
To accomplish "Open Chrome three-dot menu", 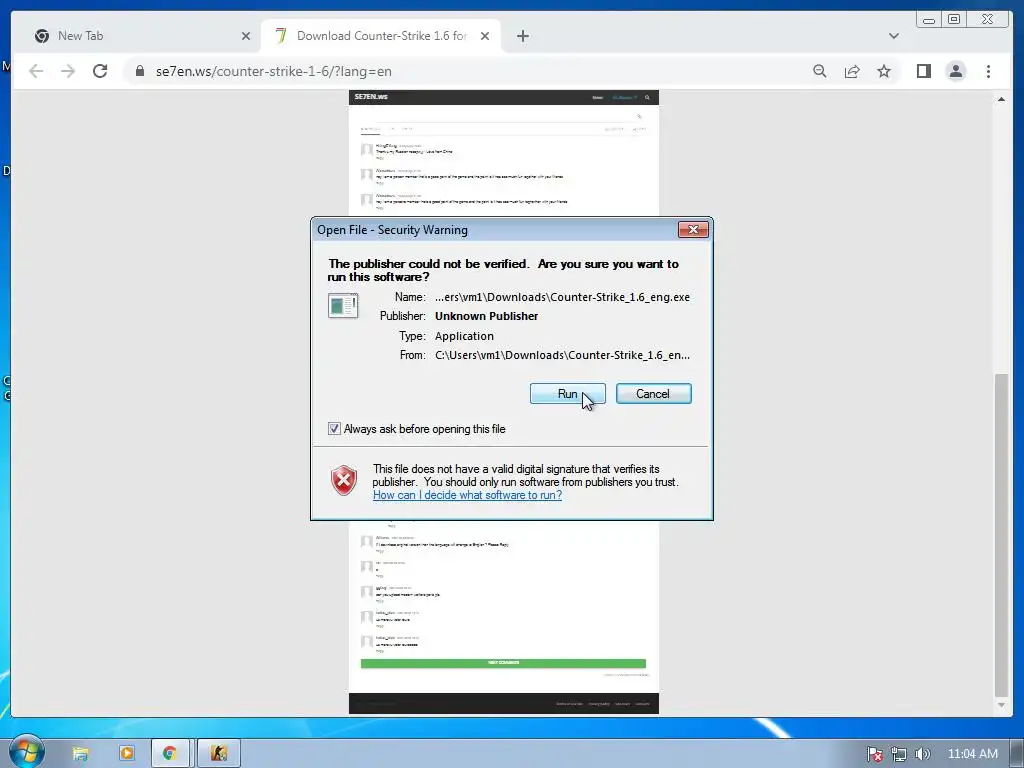I will [988, 71].
